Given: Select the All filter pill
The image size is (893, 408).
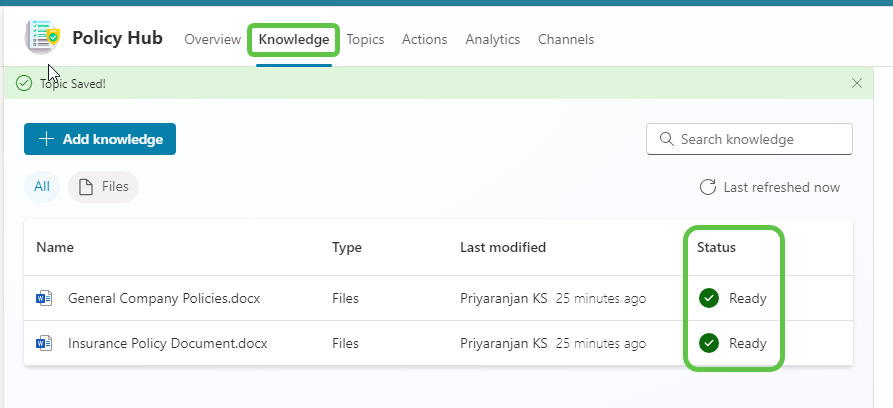Looking at the screenshot, I should tap(42, 187).
